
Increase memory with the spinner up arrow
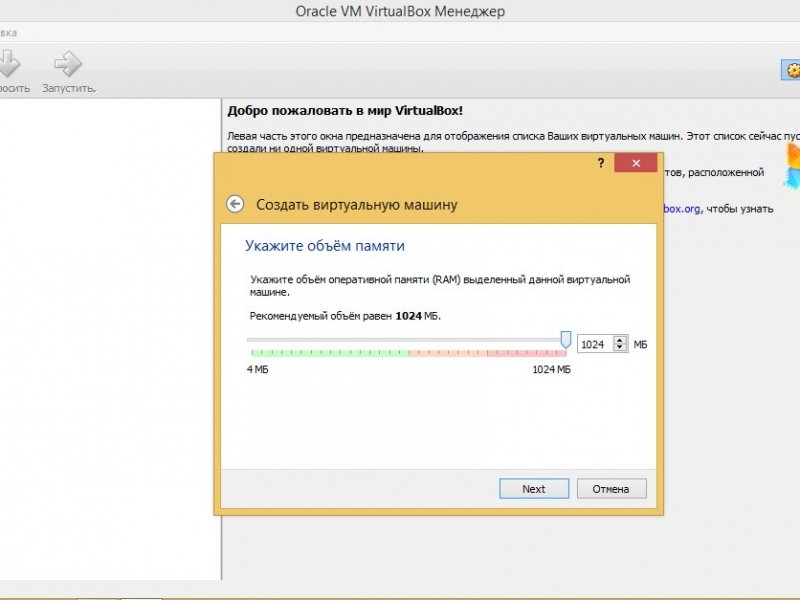click(x=620, y=340)
